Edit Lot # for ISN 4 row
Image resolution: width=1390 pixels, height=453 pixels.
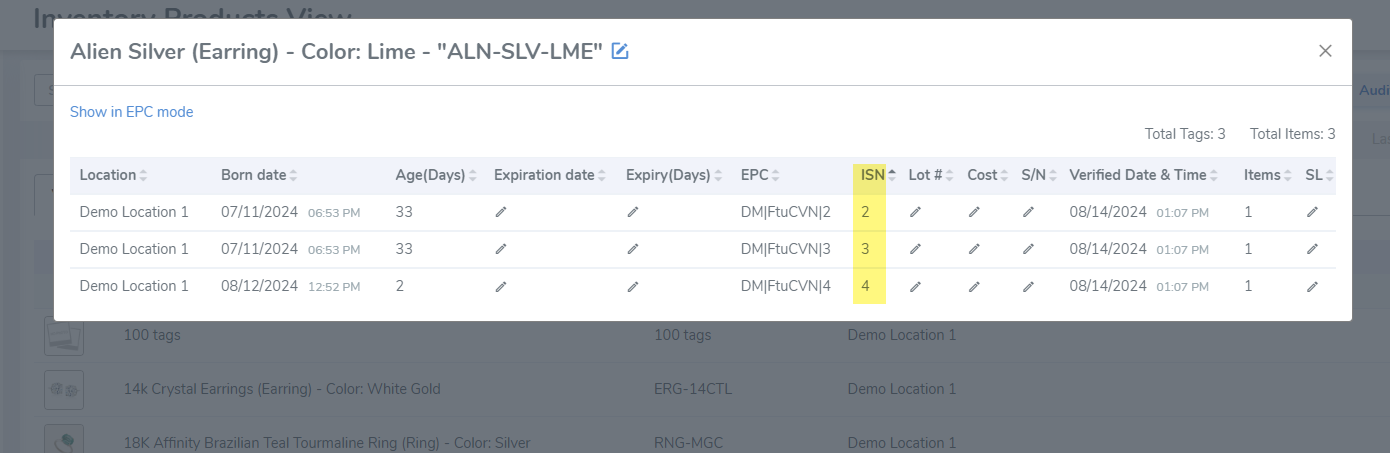coord(915,286)
